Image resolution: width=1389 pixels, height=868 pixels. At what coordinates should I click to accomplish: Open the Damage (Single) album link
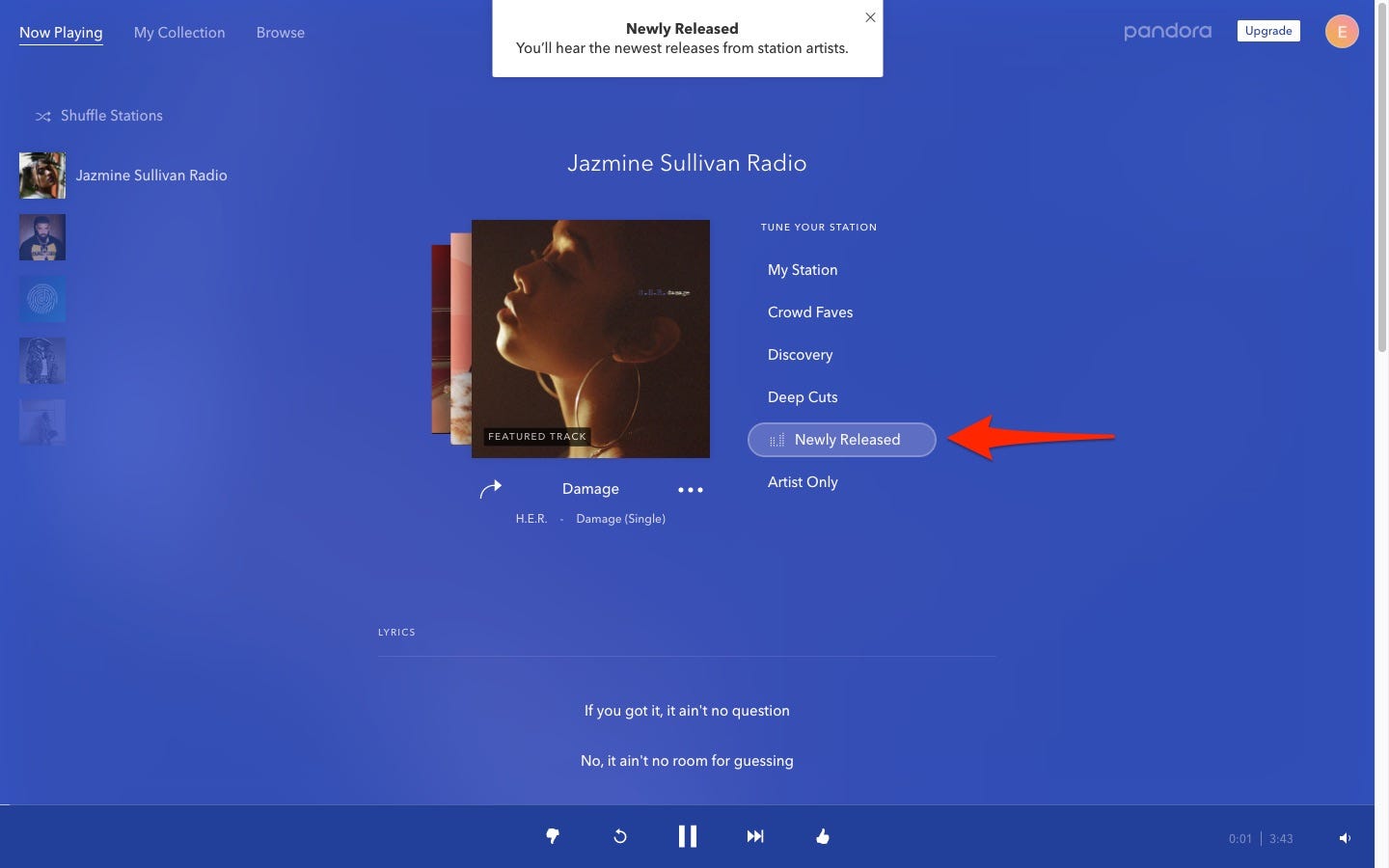coord(620,519)
